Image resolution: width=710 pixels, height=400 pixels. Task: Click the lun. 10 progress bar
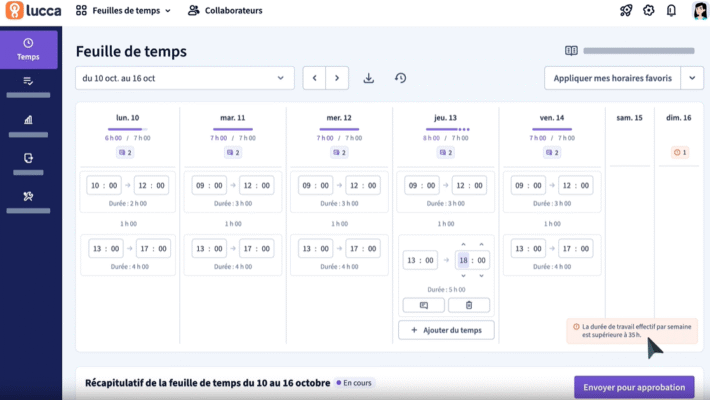(128, 130)
